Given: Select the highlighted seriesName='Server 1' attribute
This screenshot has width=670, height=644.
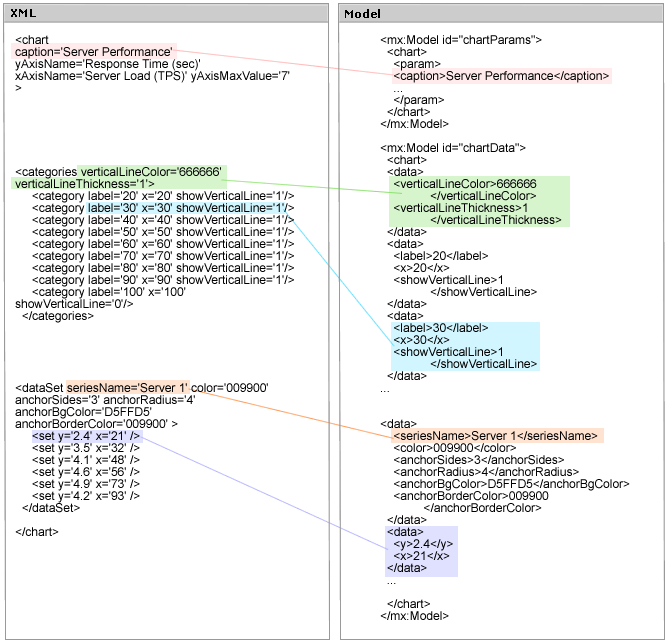Looking at the screenshot, I should pyautogui.click(x=127, y=388).
